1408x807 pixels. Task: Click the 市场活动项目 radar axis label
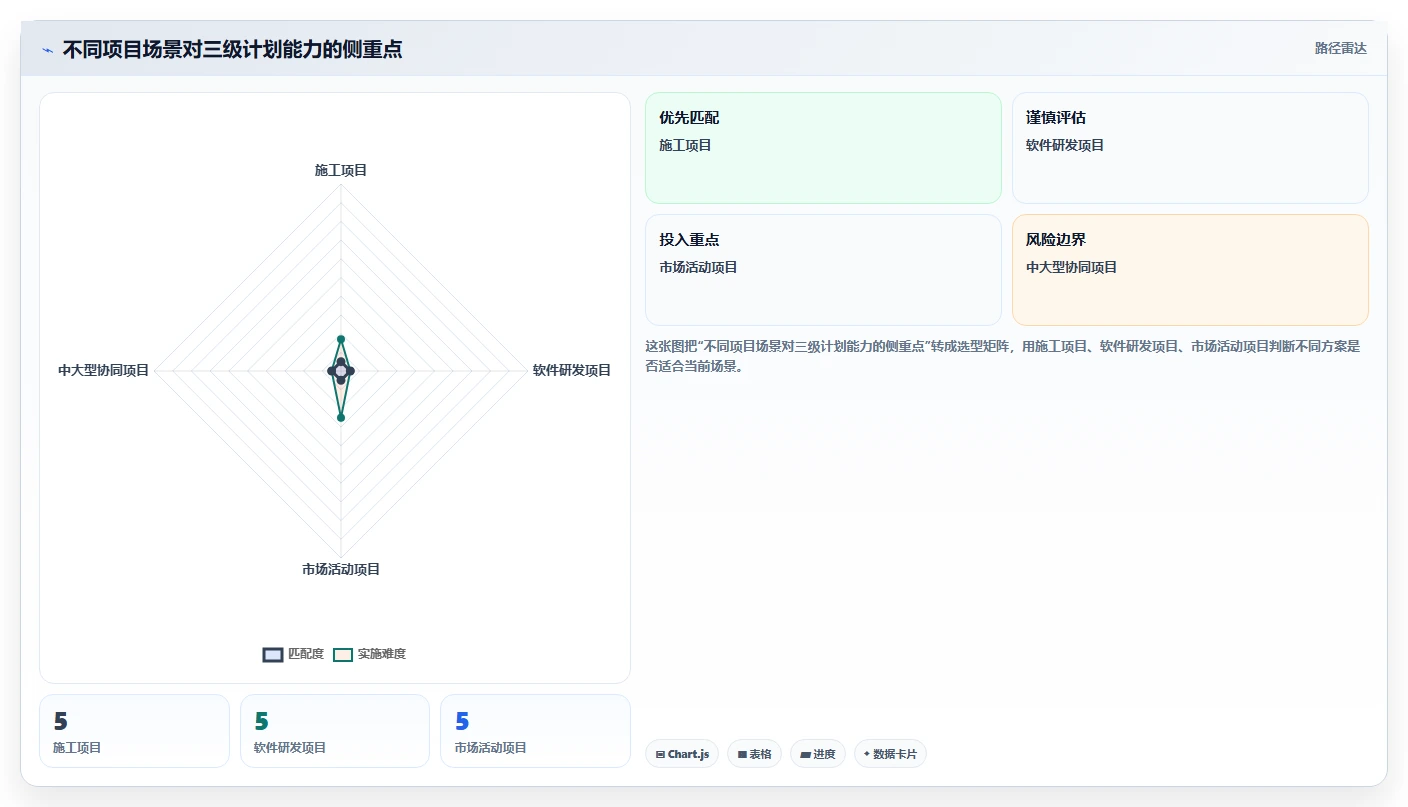341,569
